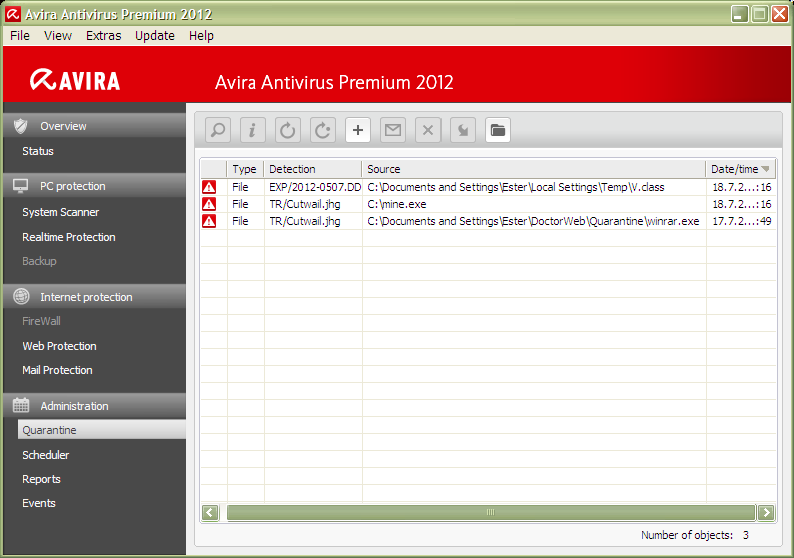This screenshot has width=794, height=558.
Task: Click the rescan object magnifier icon
Action: point(218,130)
